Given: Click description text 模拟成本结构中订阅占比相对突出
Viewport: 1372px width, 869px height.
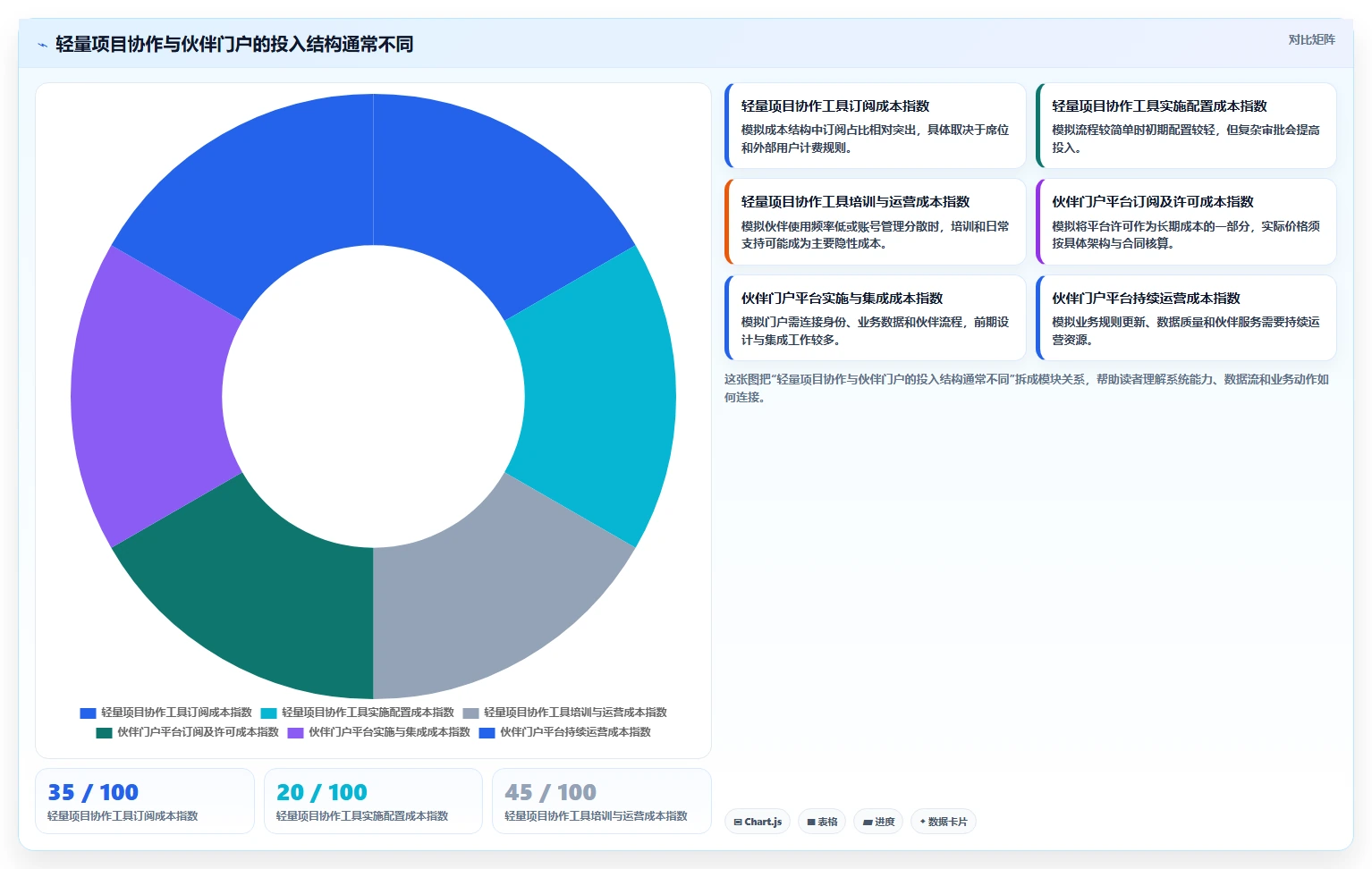Looking at the screenshot, I should tap(828, 130).
